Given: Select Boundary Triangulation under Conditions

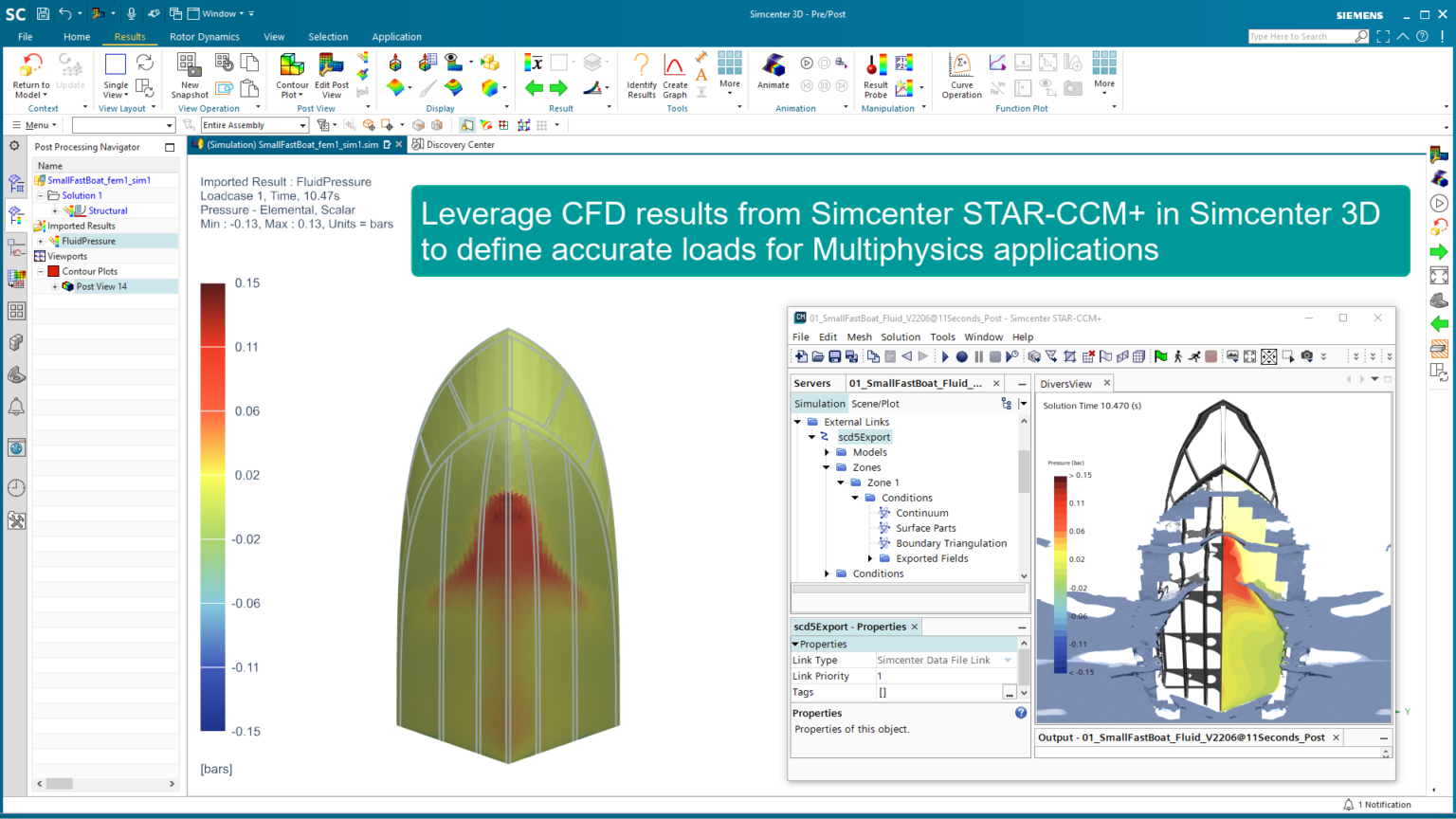Looking at the screenshot, I should [952, 543].
